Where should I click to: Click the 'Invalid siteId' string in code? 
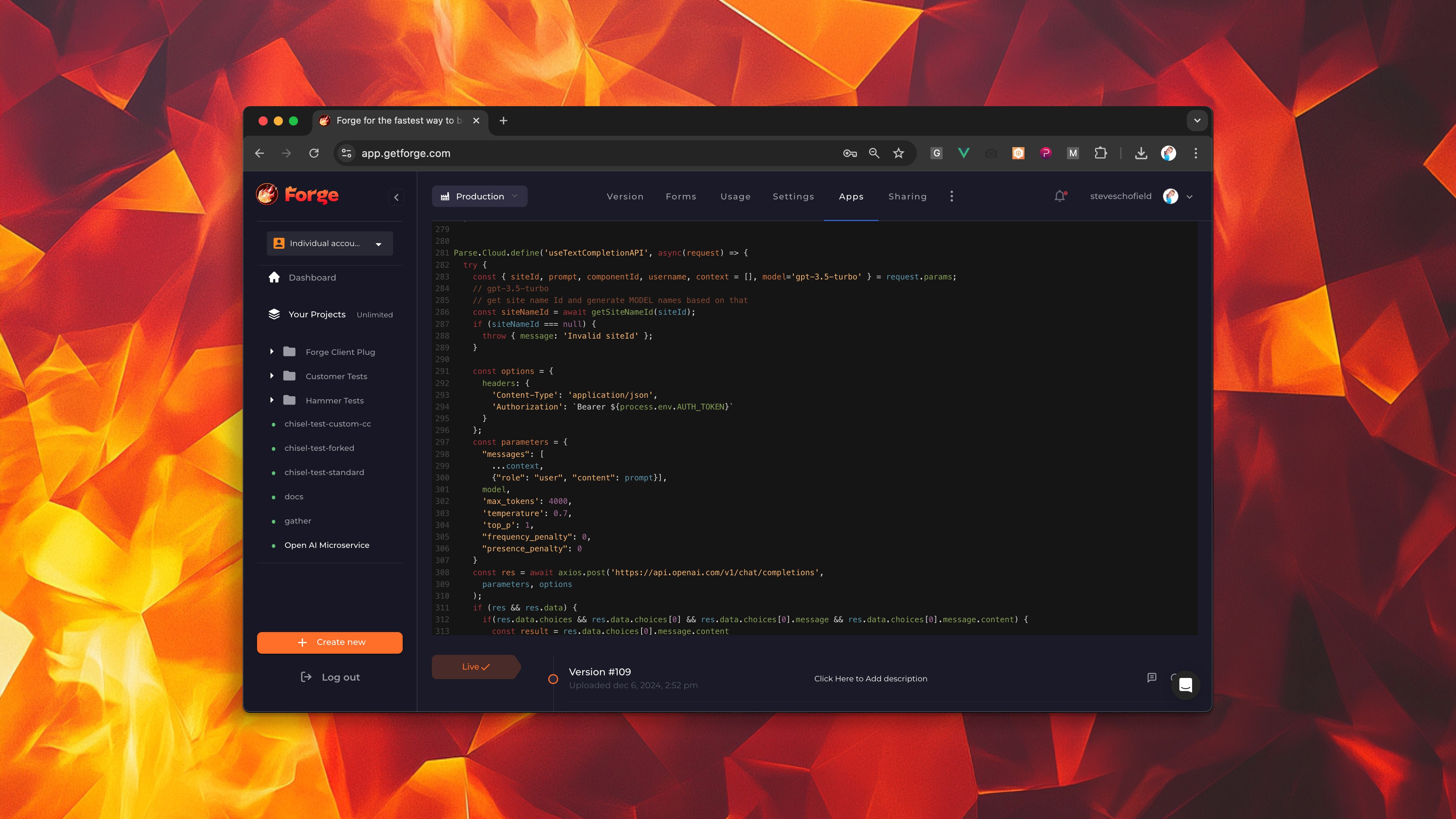pyautogui.click(x=601, y=336)
